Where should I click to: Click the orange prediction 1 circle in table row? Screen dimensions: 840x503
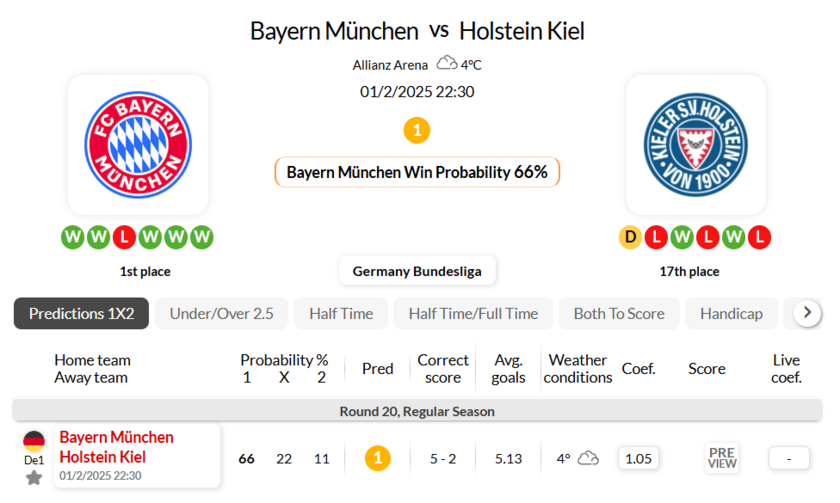coord(377,458)
